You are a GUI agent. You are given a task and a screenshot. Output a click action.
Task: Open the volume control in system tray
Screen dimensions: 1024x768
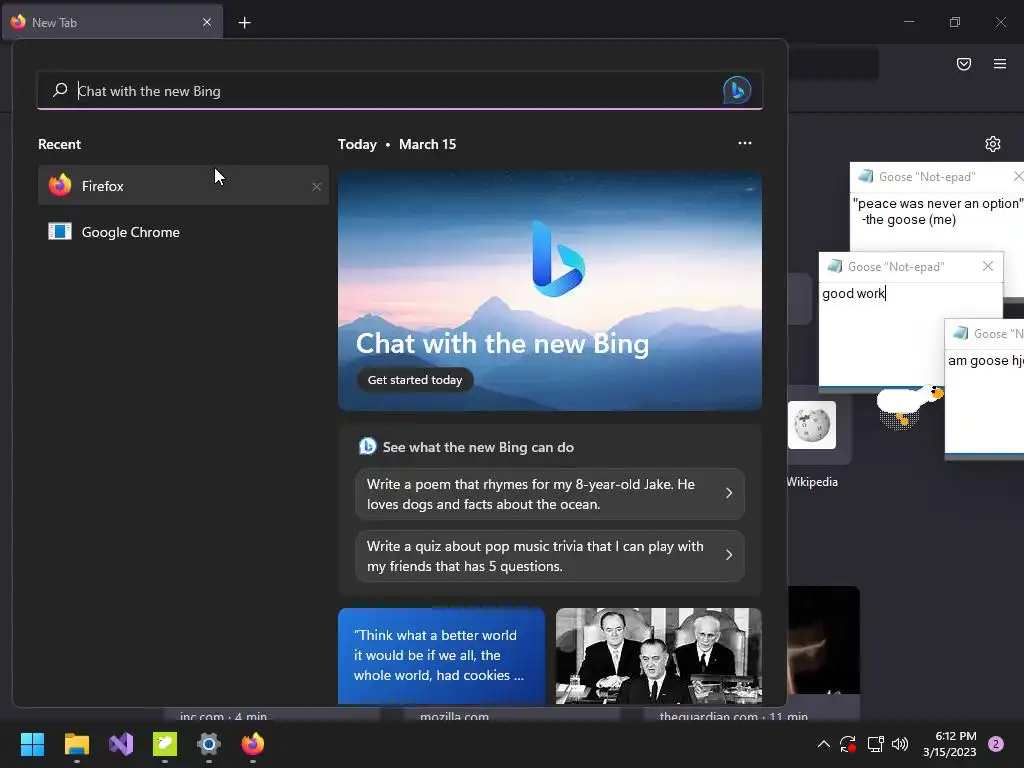pos(900,744)
